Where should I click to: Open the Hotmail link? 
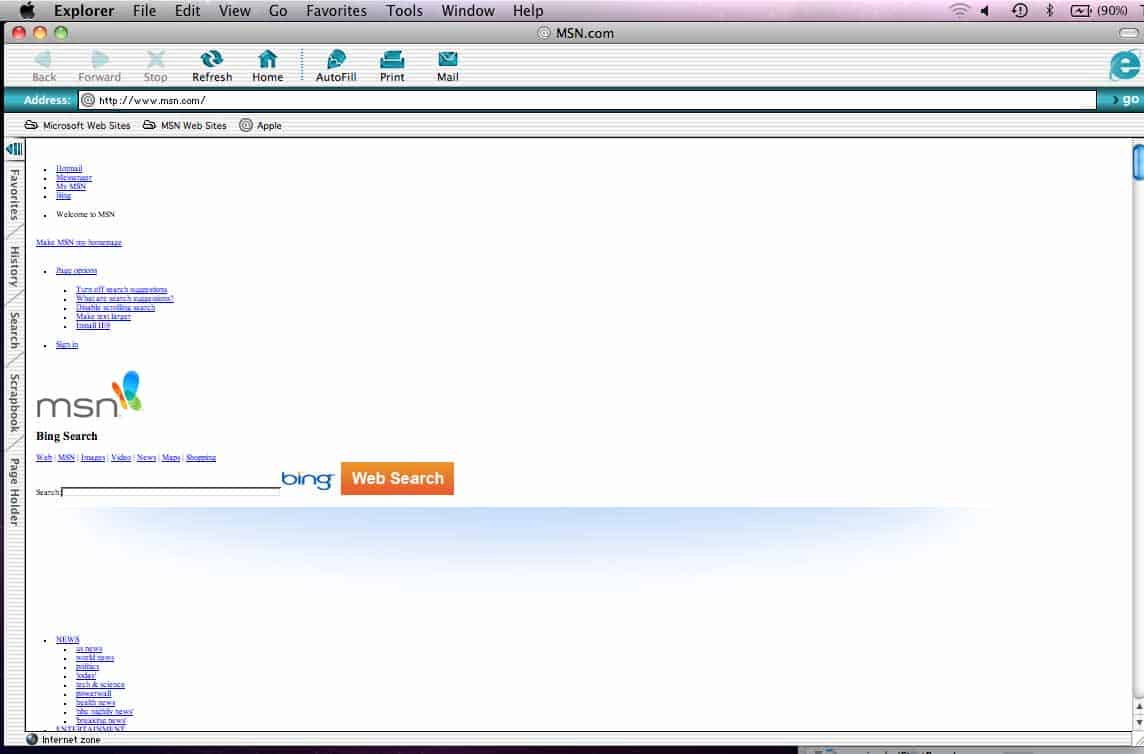[69, 169]
